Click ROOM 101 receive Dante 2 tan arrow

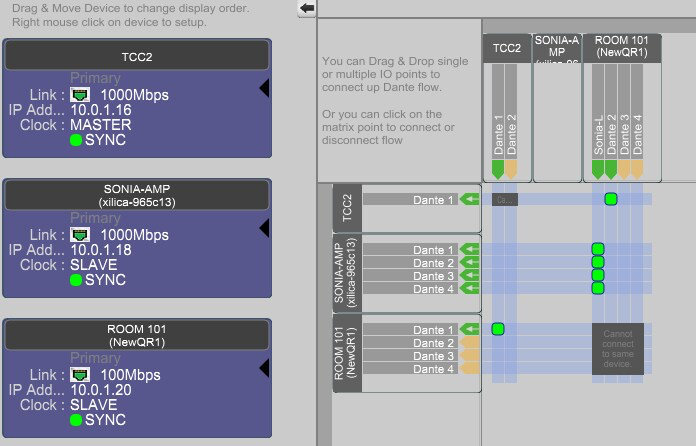click(x=470, y=343)
